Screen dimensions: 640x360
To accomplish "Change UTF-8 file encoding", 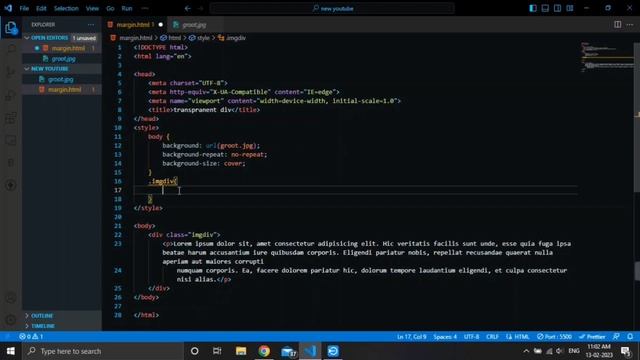I will click(x=471, y=337).
